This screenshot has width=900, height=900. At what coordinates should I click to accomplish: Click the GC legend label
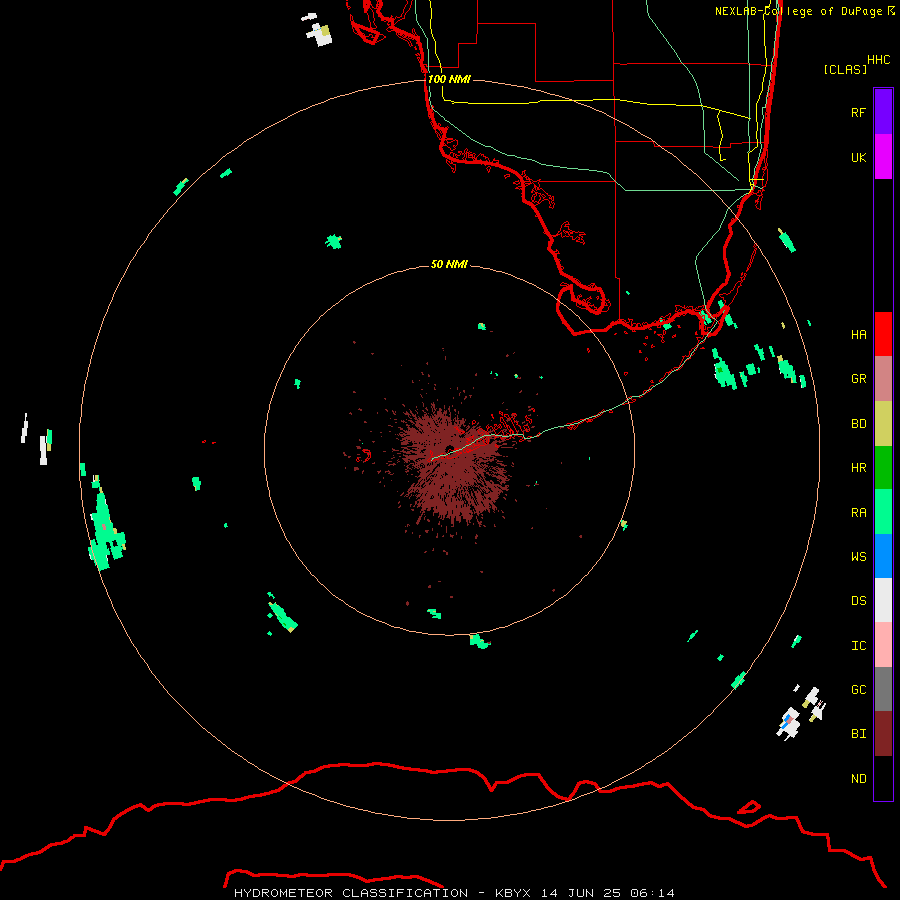(858, 690)
